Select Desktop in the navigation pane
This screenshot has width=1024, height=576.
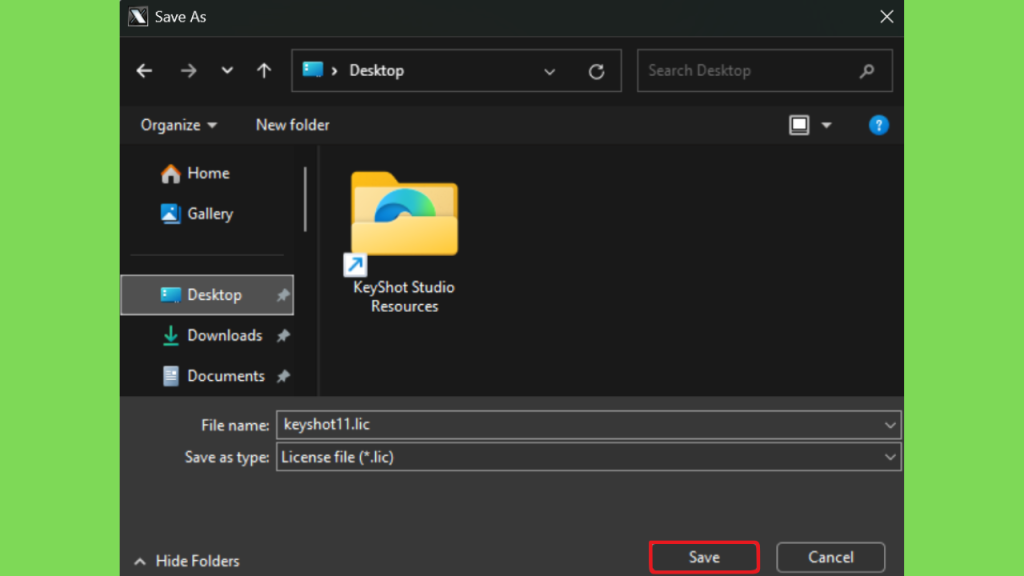click(207, 295)
